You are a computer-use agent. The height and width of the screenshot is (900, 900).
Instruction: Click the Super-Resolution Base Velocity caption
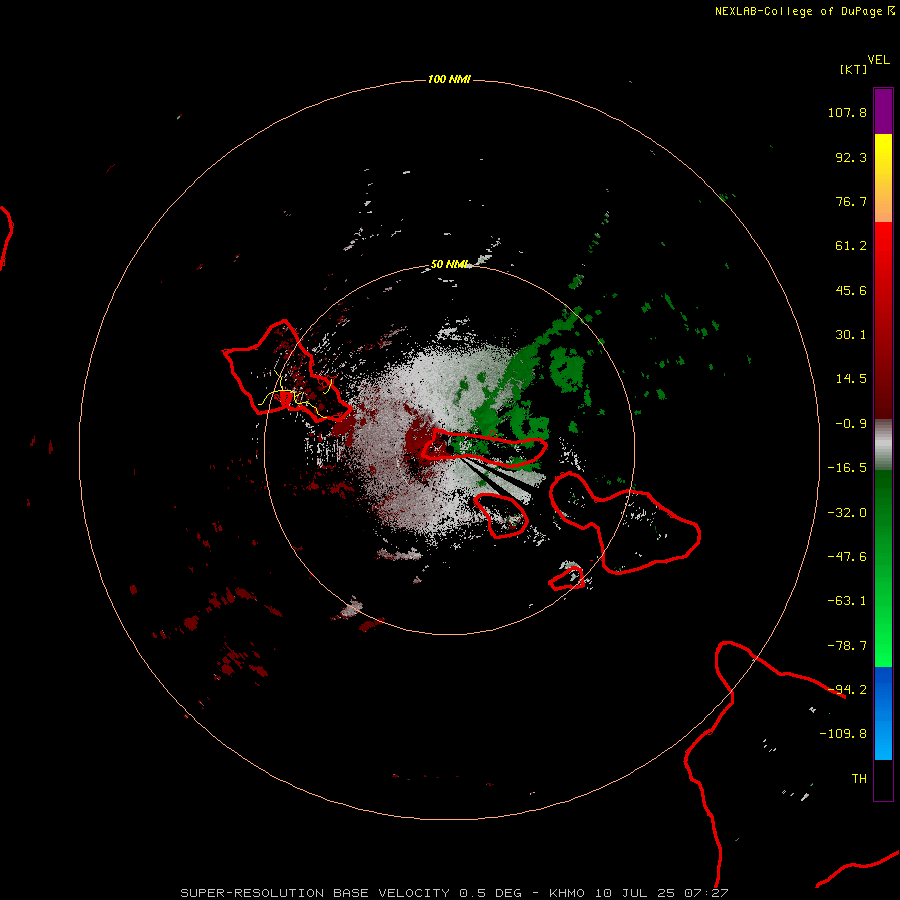454,893
